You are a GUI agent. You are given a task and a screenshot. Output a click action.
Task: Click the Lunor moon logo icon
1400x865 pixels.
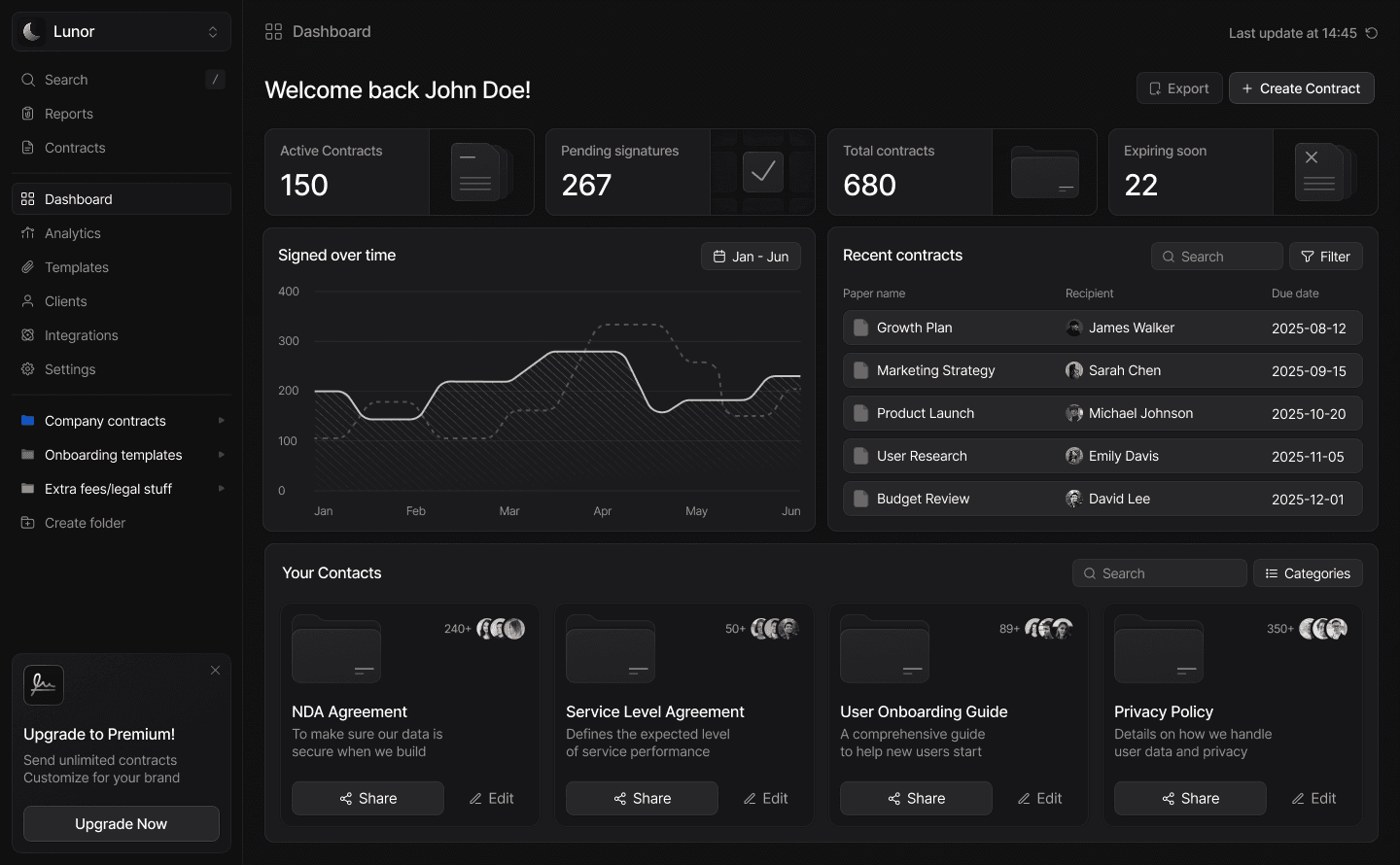pos(32,32)
